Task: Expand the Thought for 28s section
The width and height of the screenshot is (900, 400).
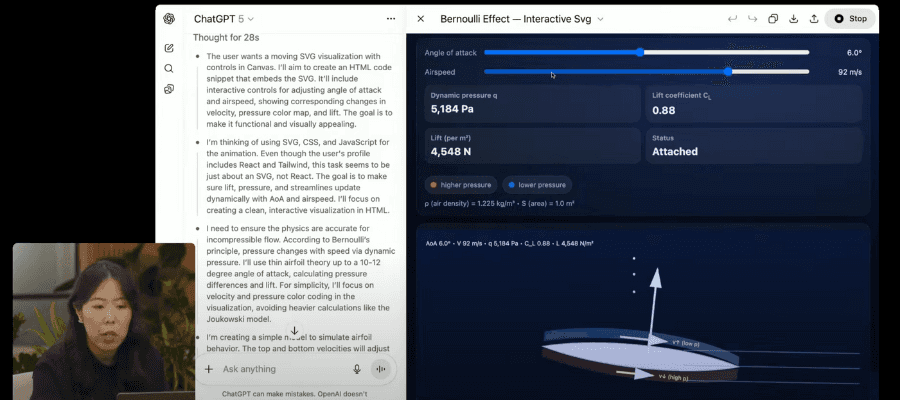Action: tap(226, 38)
